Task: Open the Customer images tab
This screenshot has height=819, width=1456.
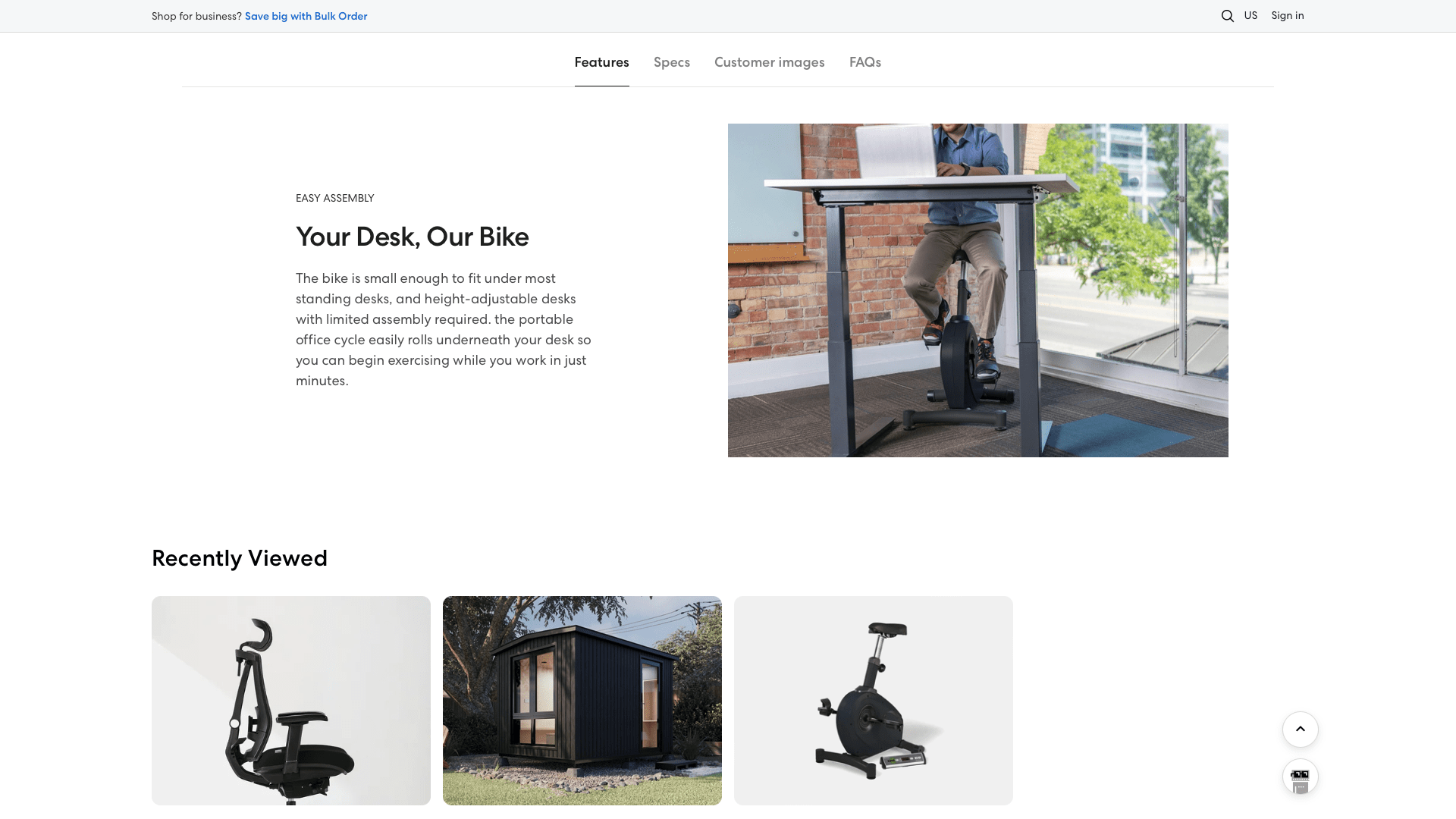Action: point(769,62)
